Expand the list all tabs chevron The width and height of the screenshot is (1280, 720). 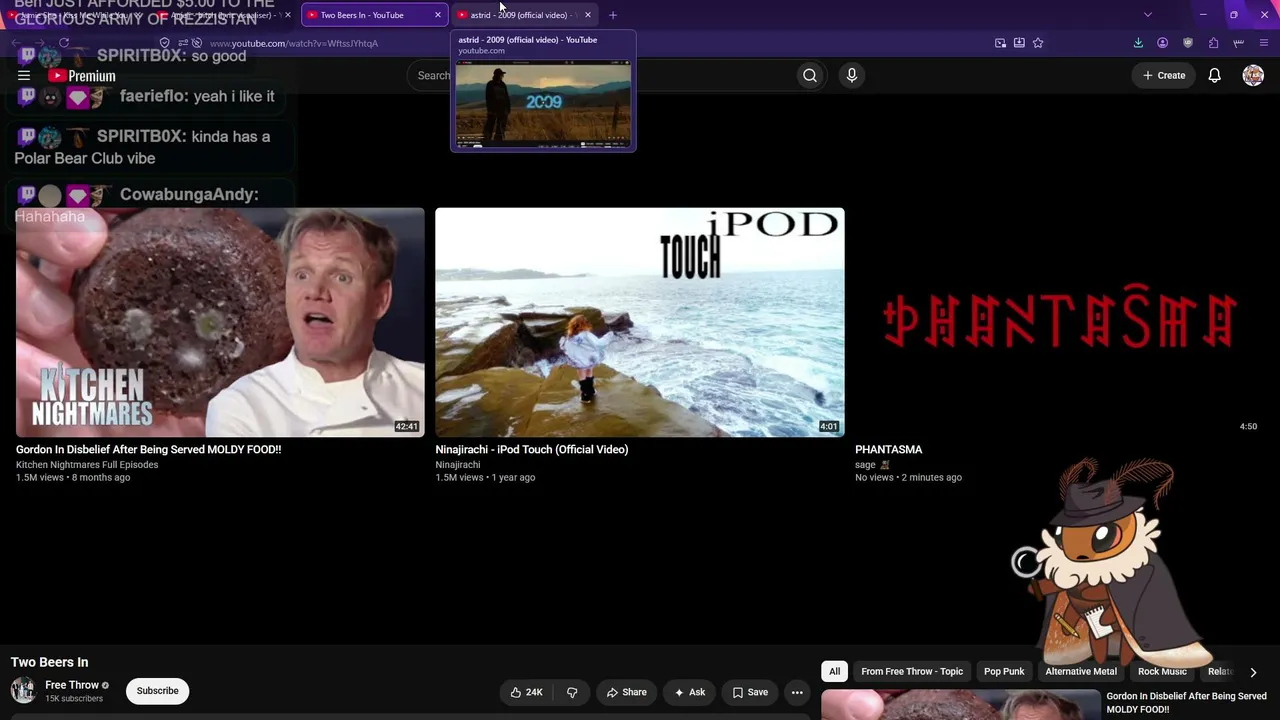[x=1148, y=15]
